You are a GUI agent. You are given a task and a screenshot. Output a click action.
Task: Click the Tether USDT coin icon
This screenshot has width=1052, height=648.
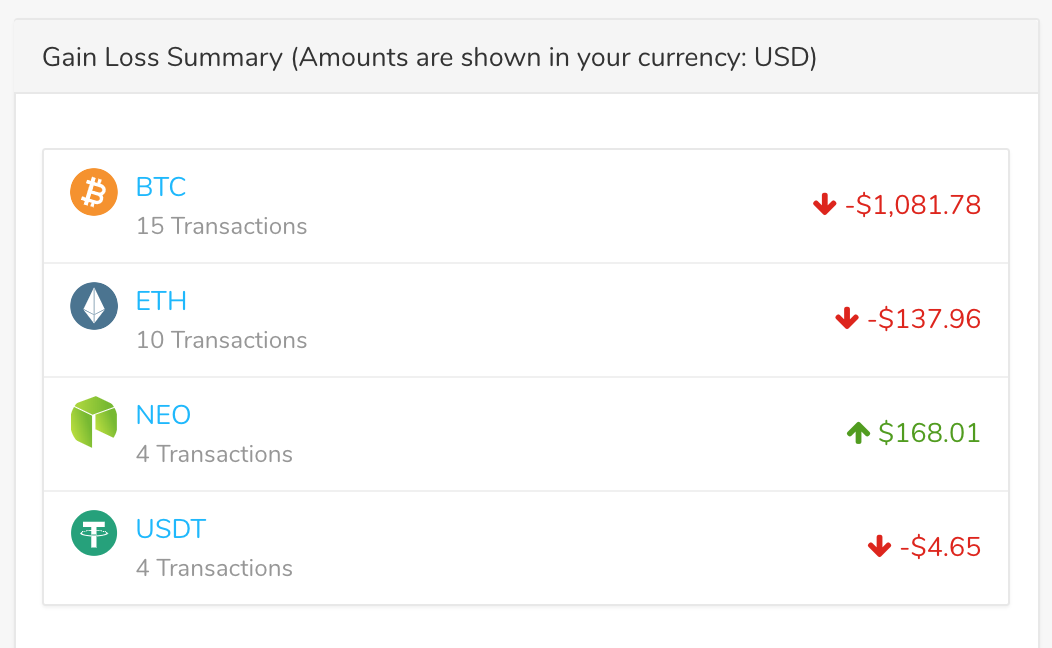pos(93,533)
